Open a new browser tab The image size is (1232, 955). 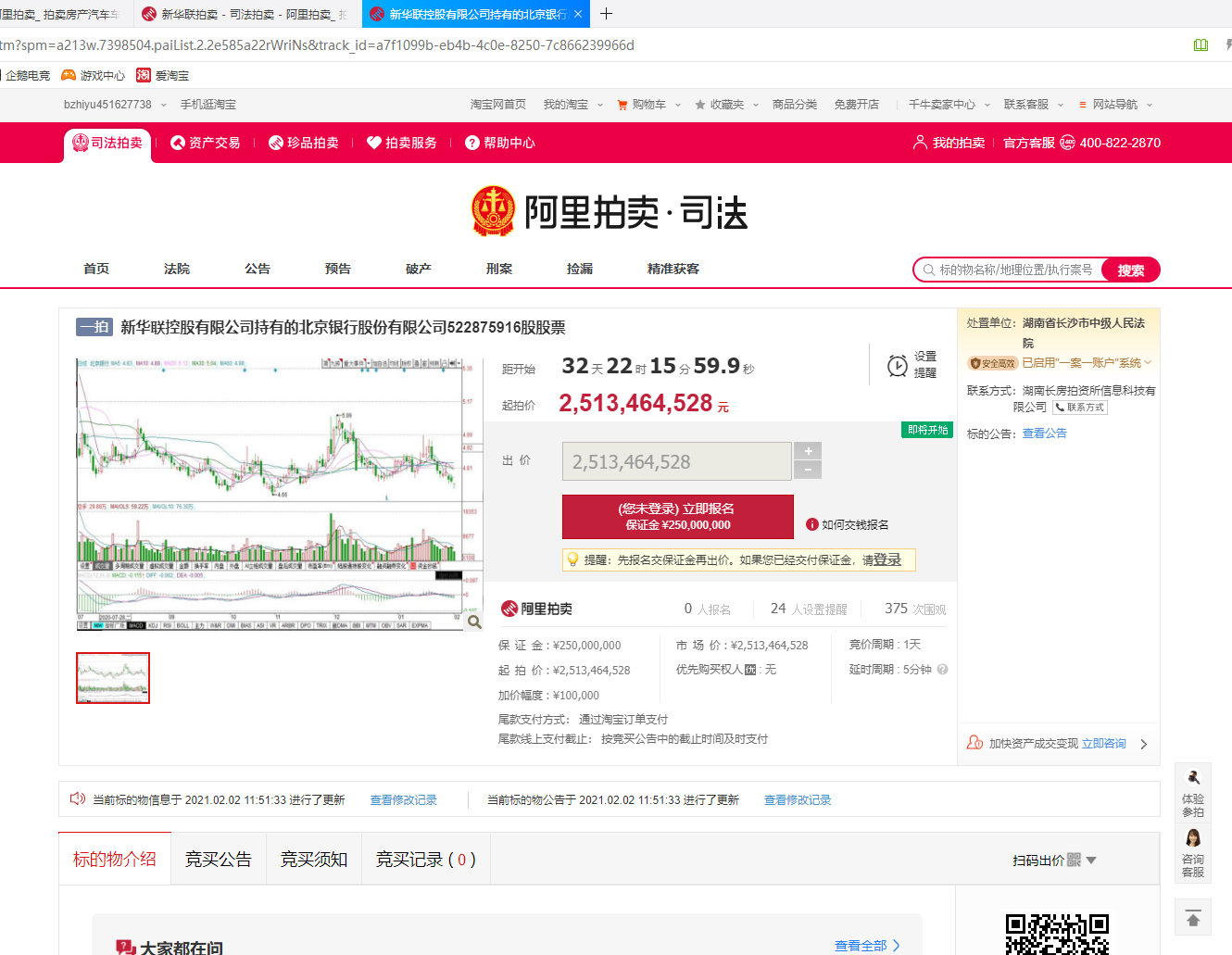(x=606, y=14)
